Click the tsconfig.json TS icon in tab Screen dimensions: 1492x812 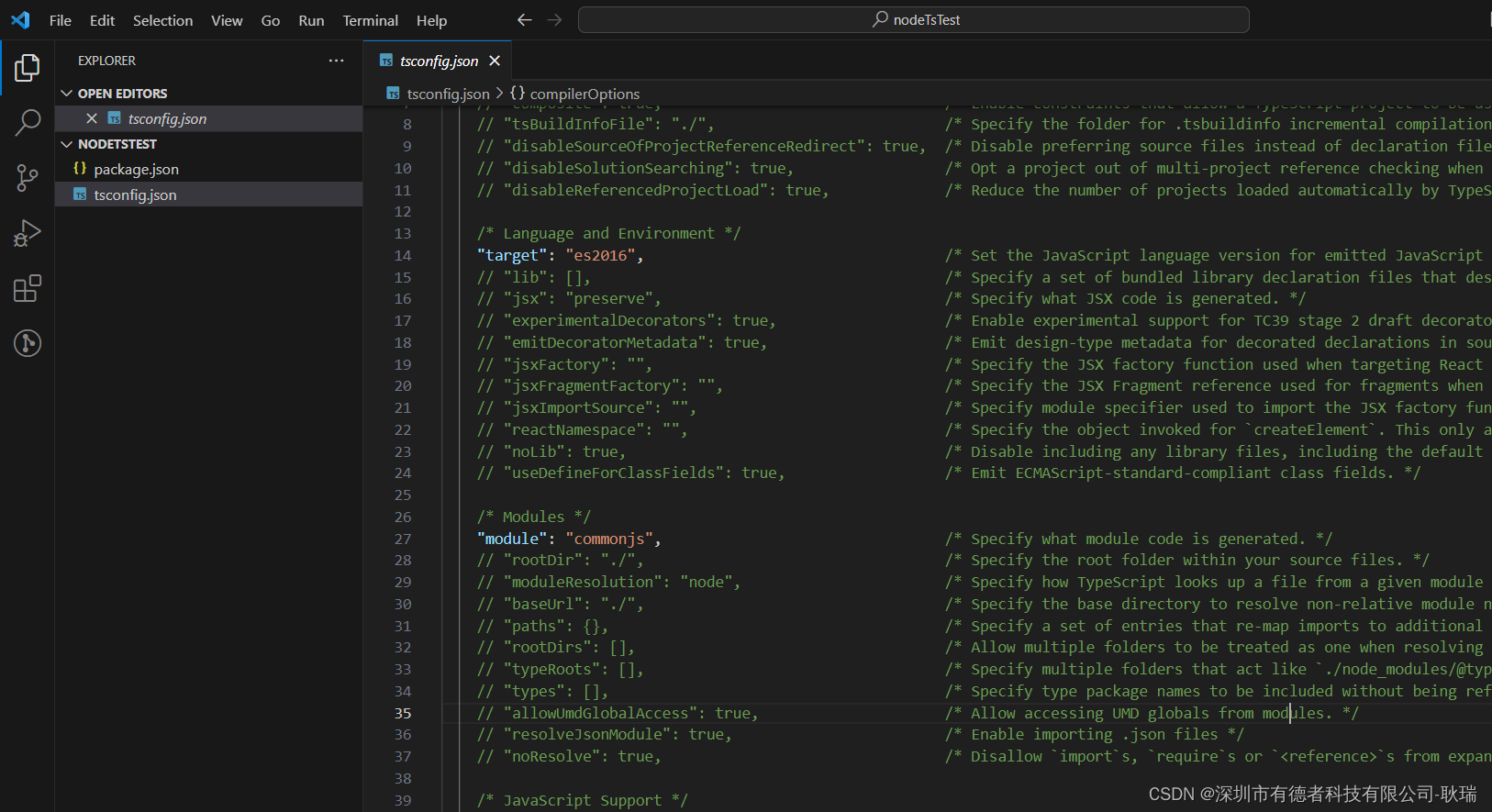point(386,61)
